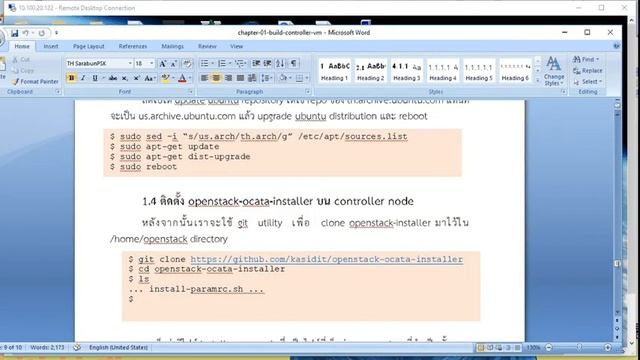
Task: Switch to the Insert tab
Action: click(51, 47)
